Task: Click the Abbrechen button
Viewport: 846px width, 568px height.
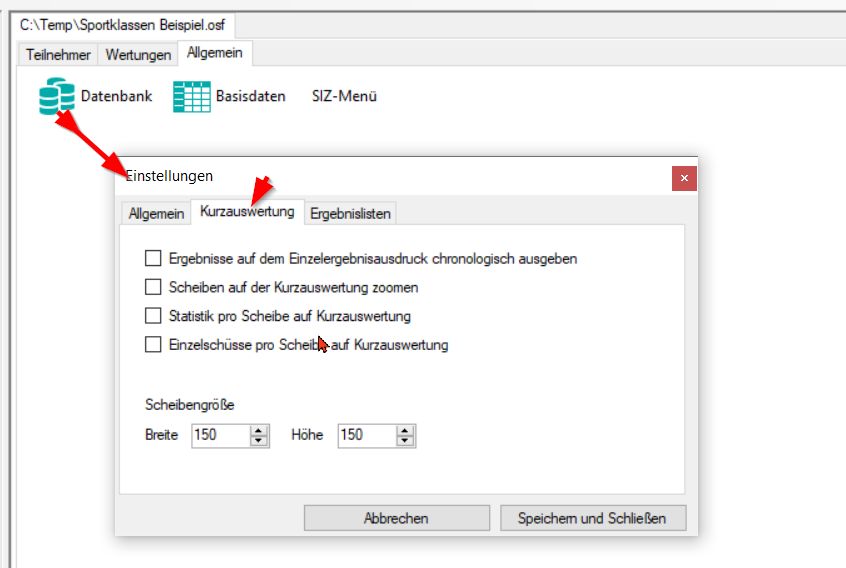Action: click(x=396, y=518)
